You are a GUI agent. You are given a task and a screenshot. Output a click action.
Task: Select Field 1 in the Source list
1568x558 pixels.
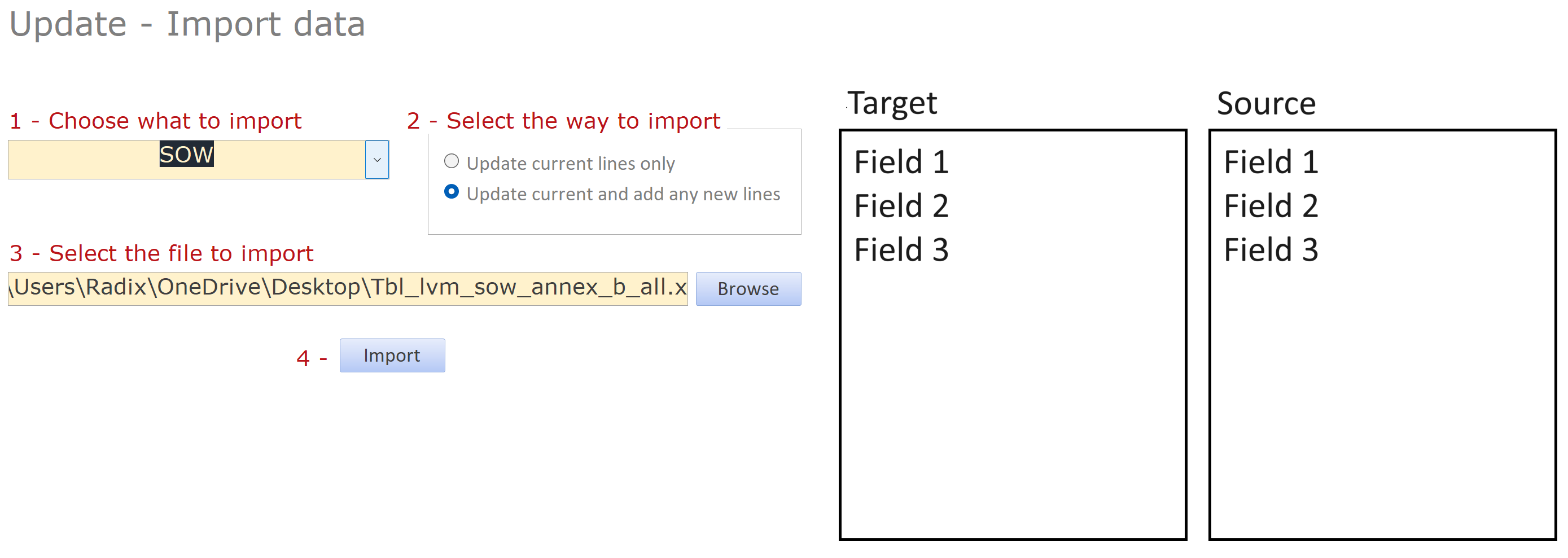(x=1271, y=162)
